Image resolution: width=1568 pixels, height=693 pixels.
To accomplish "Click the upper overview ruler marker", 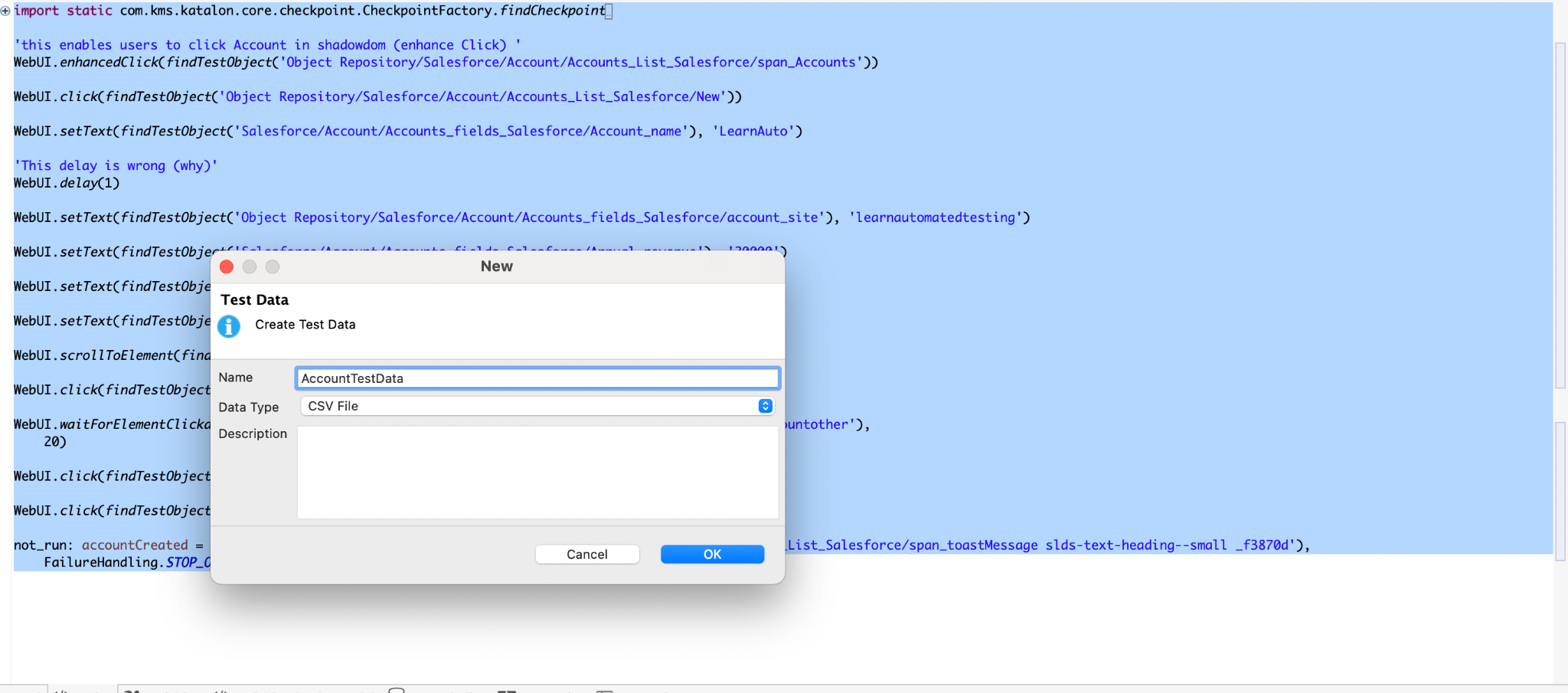I will [1560, 214].
